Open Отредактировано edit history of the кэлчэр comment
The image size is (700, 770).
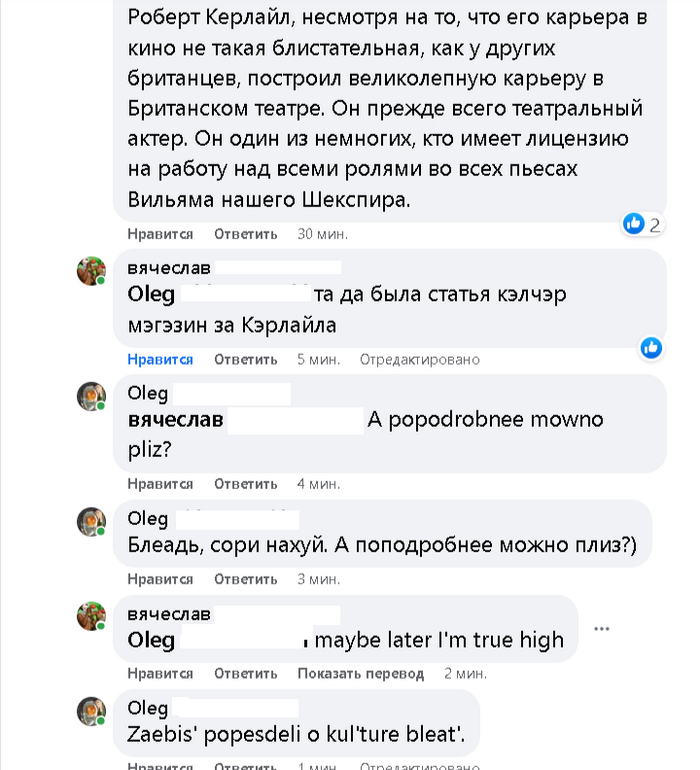tap(420, 359)
